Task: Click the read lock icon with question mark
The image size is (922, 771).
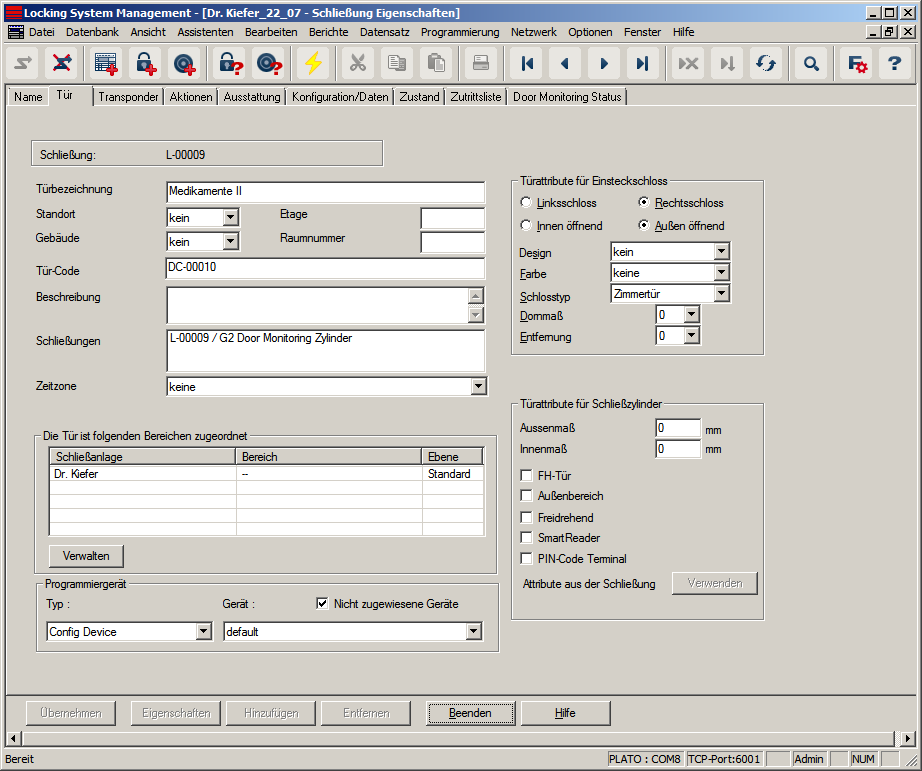Action: point(230,63)
